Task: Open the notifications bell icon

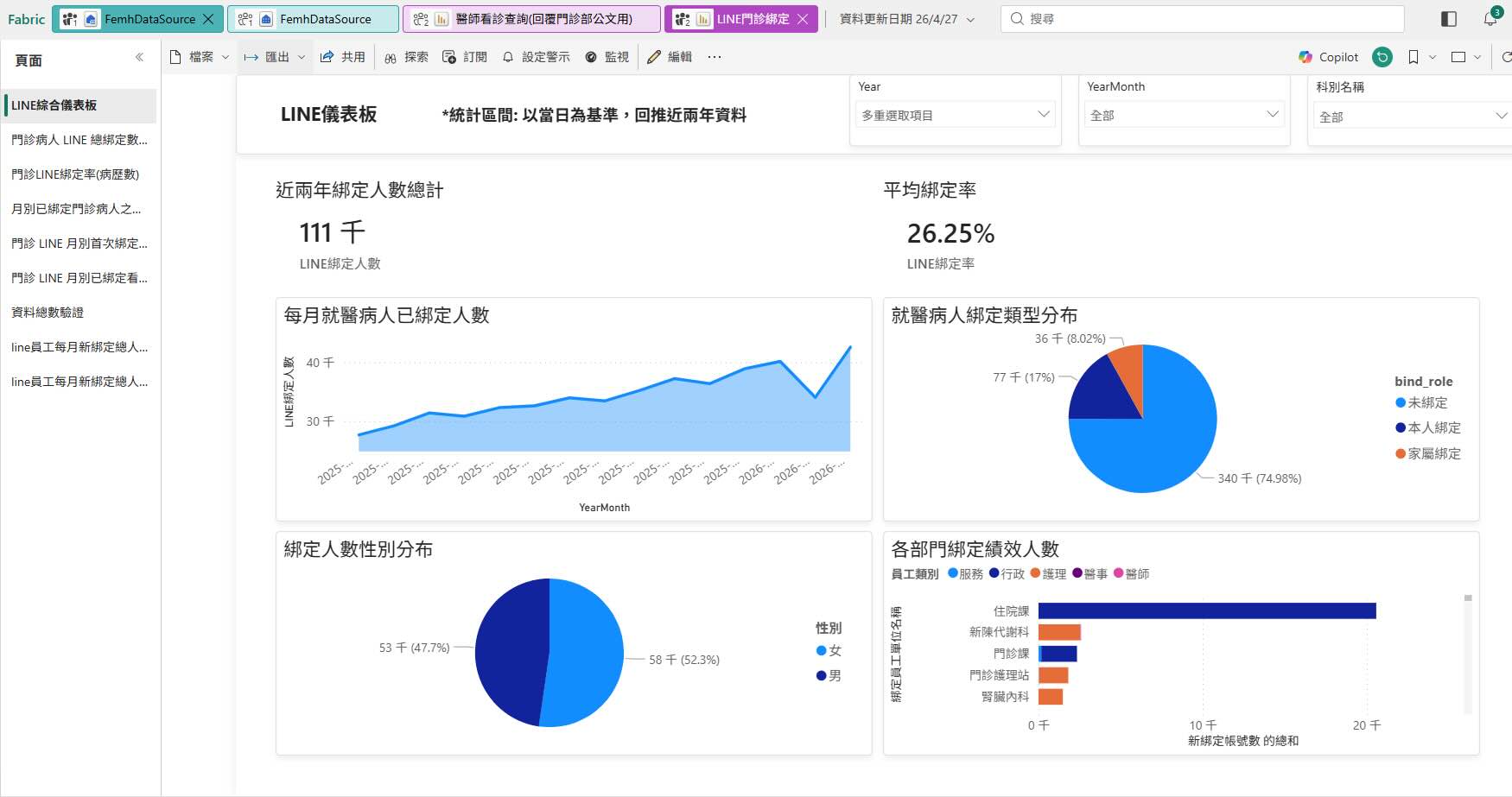Action: tap(1490, 18)
